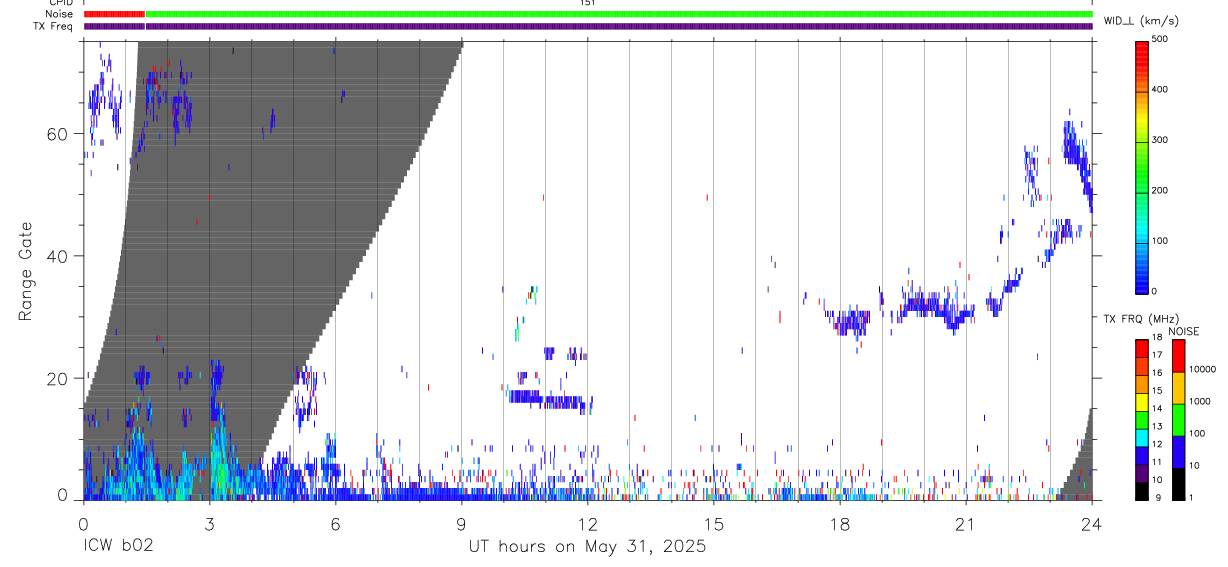Click the green segment of the top Noise strip
Viewport: 1228px width, 567px height.
619,15
